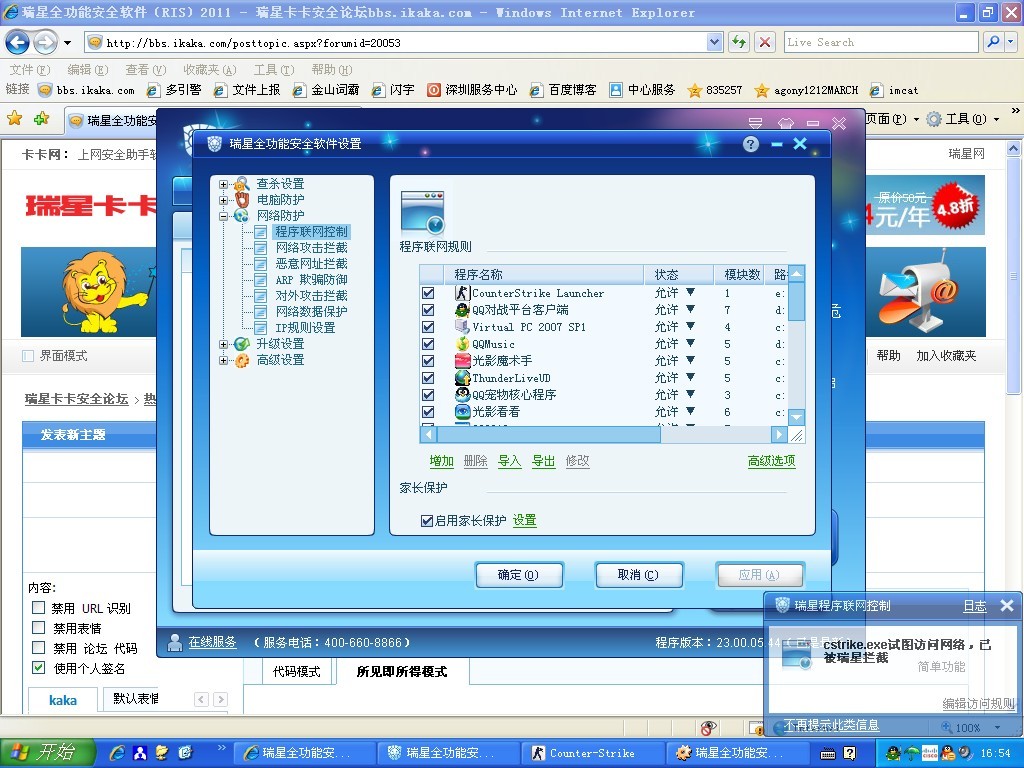Image resolution: width=1024 pixels, height=768 pixels.
Task: Uncheck the 光影魔术手 rule checkbox
Action: coord(428,361)
